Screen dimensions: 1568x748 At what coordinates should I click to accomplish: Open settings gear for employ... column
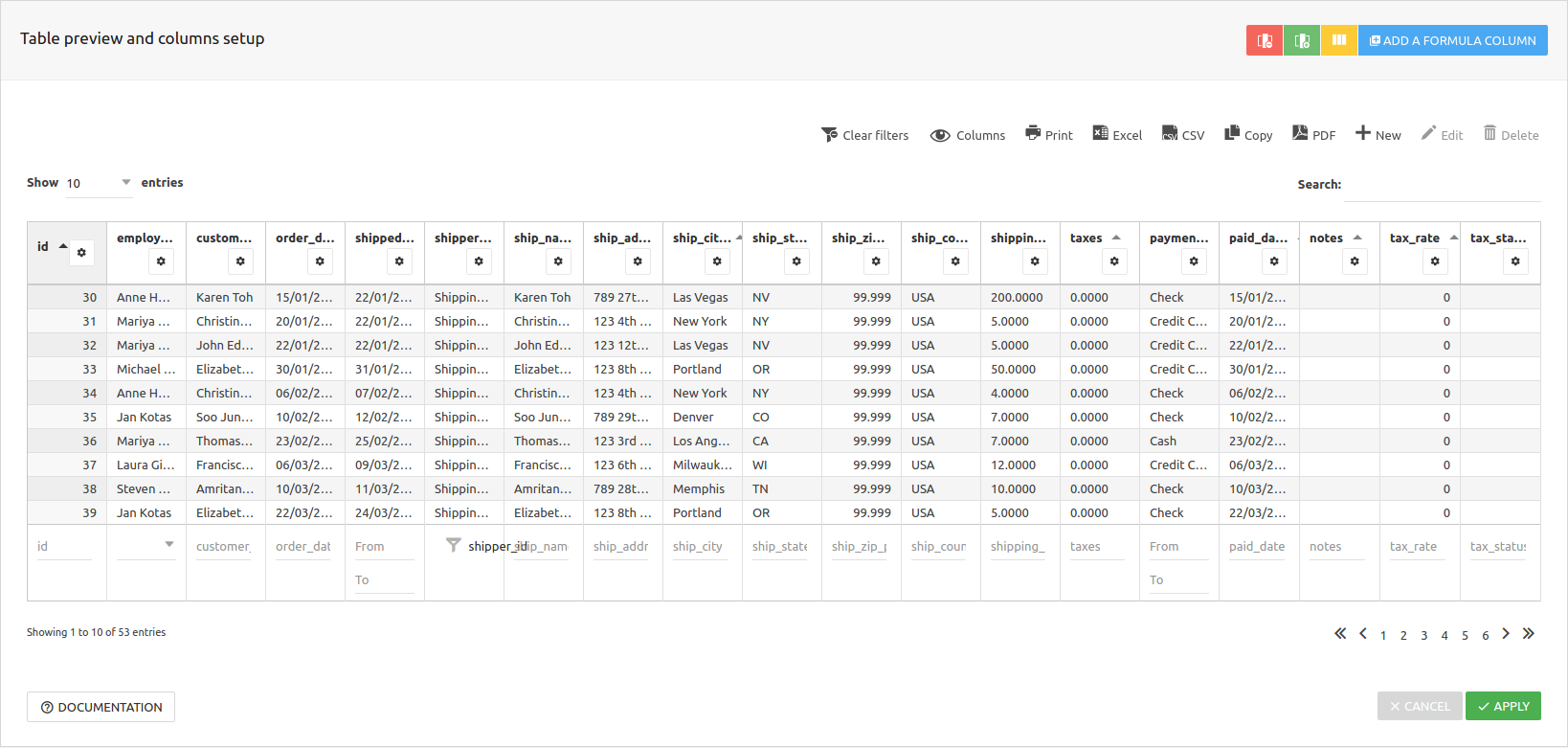click(x=161, y=261)
